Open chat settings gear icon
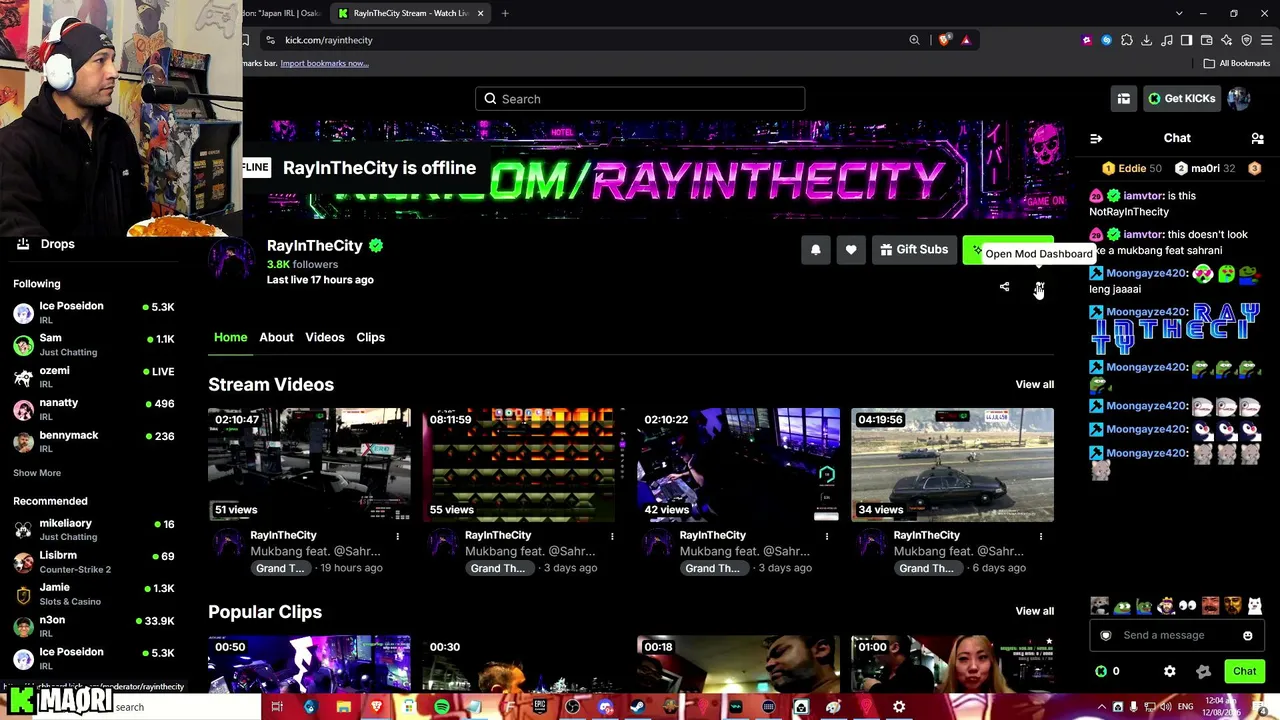This screenshot has height=720, width=1280. tap(1170, 671)
